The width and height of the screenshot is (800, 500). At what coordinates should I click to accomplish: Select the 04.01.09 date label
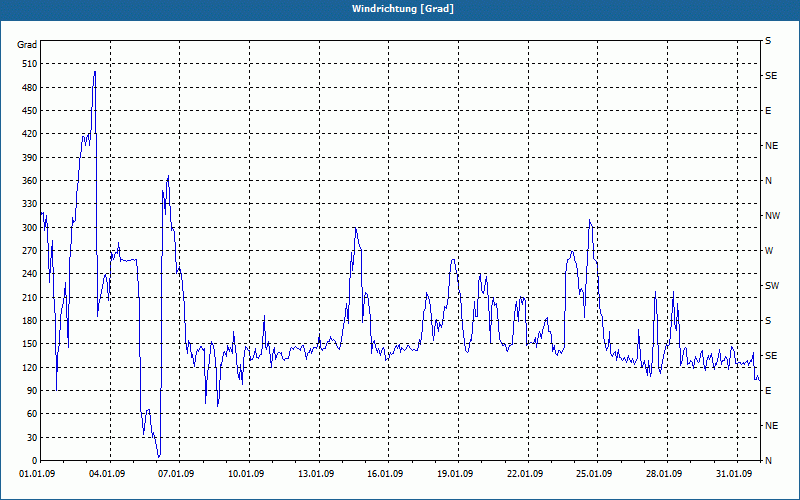tap(107, 474)
